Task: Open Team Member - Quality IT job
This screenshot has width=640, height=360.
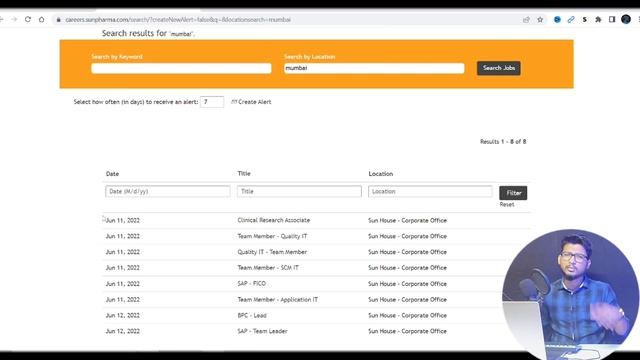Action: tap(272, 236)
